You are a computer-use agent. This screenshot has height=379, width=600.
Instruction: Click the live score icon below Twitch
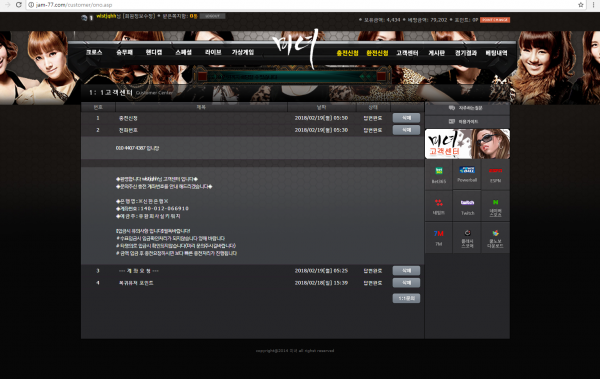pos(467,237)
